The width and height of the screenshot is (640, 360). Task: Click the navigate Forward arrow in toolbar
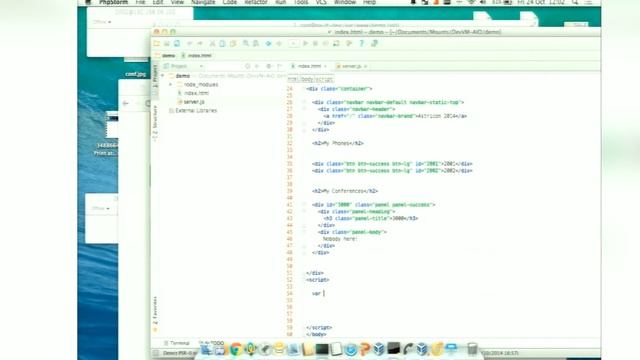(279, 43)
